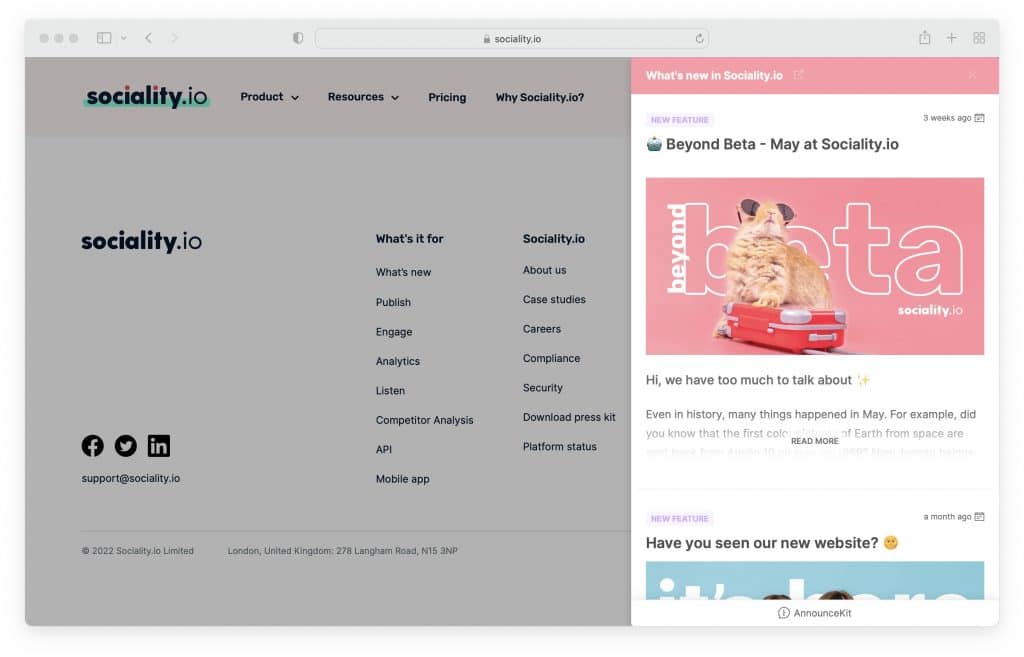Click the footer sociality.io logo
This screenshot has width=1024, height=657.
[142, 241]
